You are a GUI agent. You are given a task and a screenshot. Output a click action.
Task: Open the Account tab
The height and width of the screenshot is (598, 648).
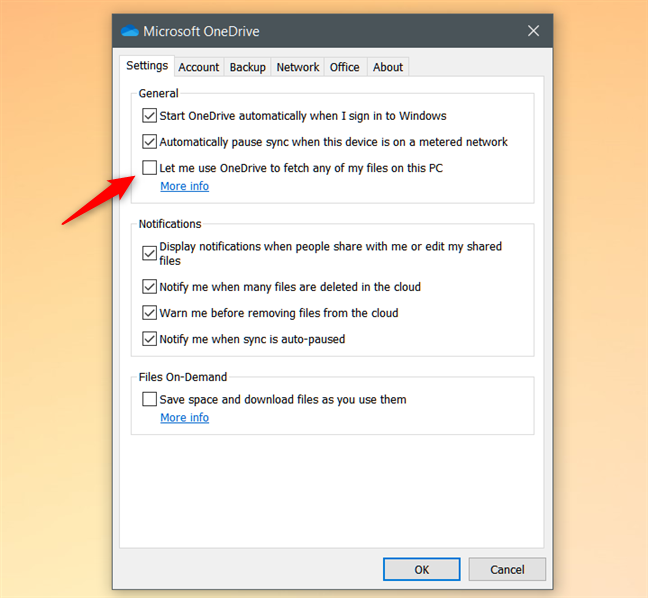pyautogui.click(x=199, y=67)
